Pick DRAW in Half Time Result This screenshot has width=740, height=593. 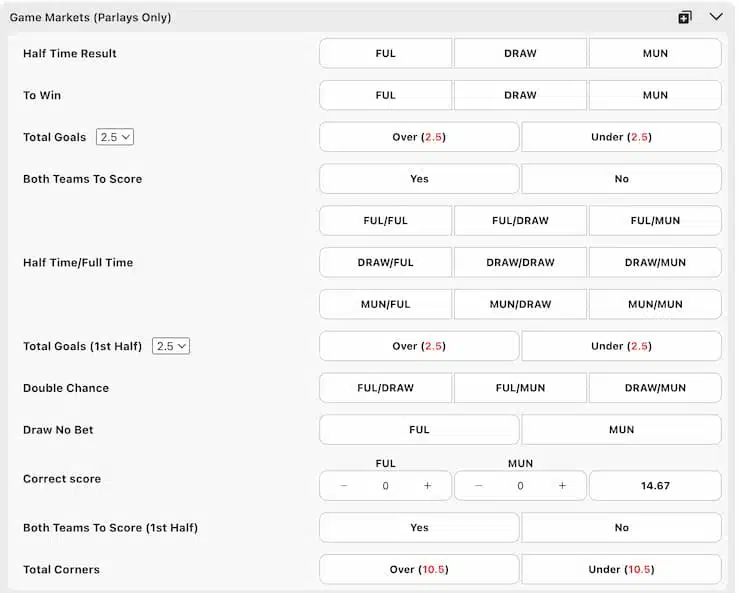coord(520,53)
